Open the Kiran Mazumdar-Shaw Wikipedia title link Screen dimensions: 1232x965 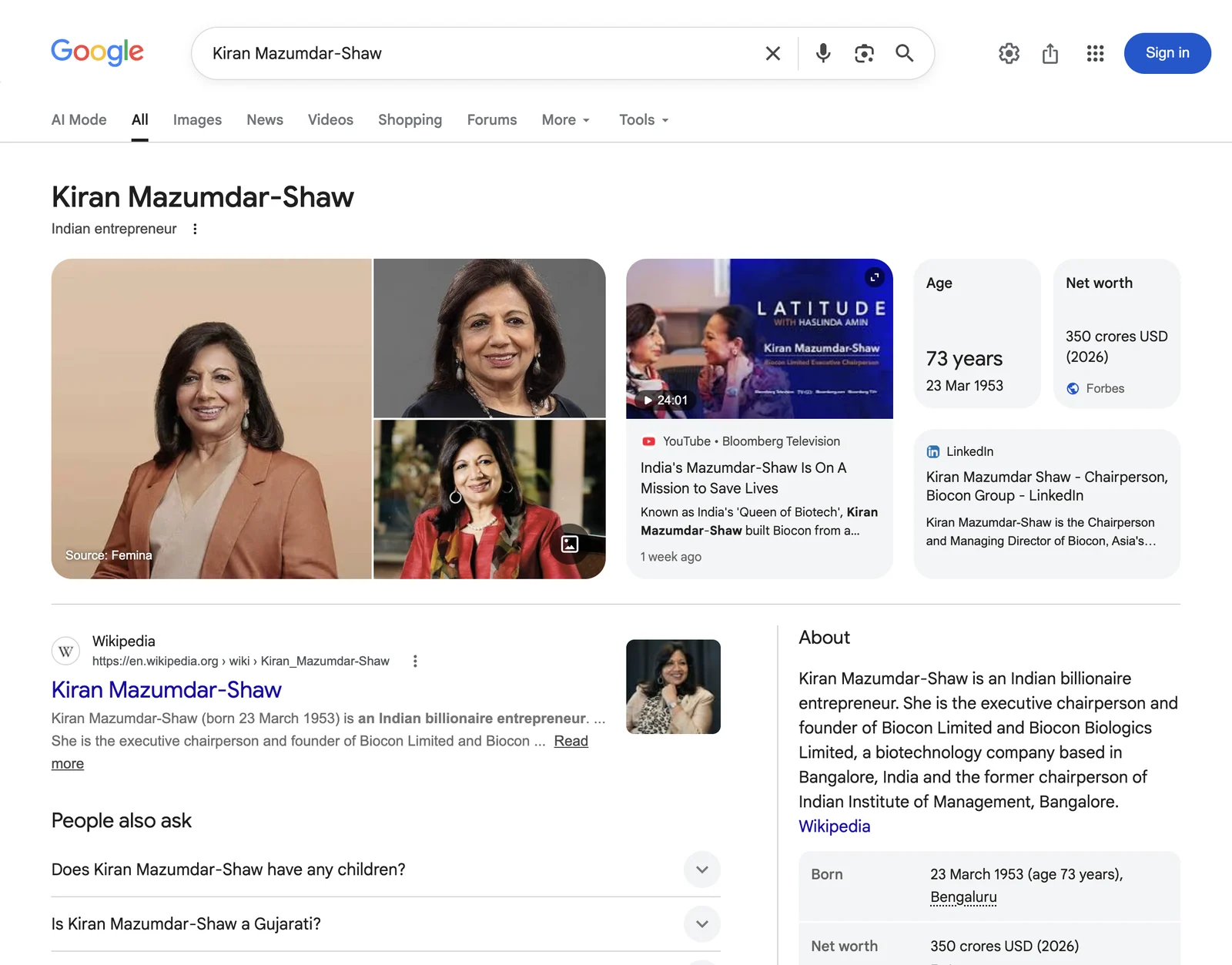point(166,689)
